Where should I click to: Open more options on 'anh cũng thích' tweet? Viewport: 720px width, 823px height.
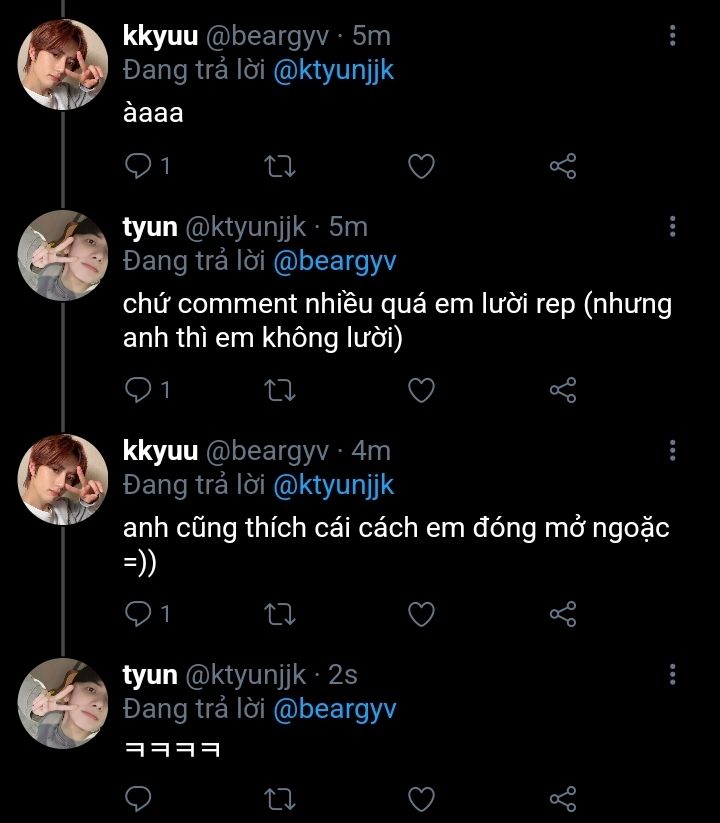pos(672,451)
